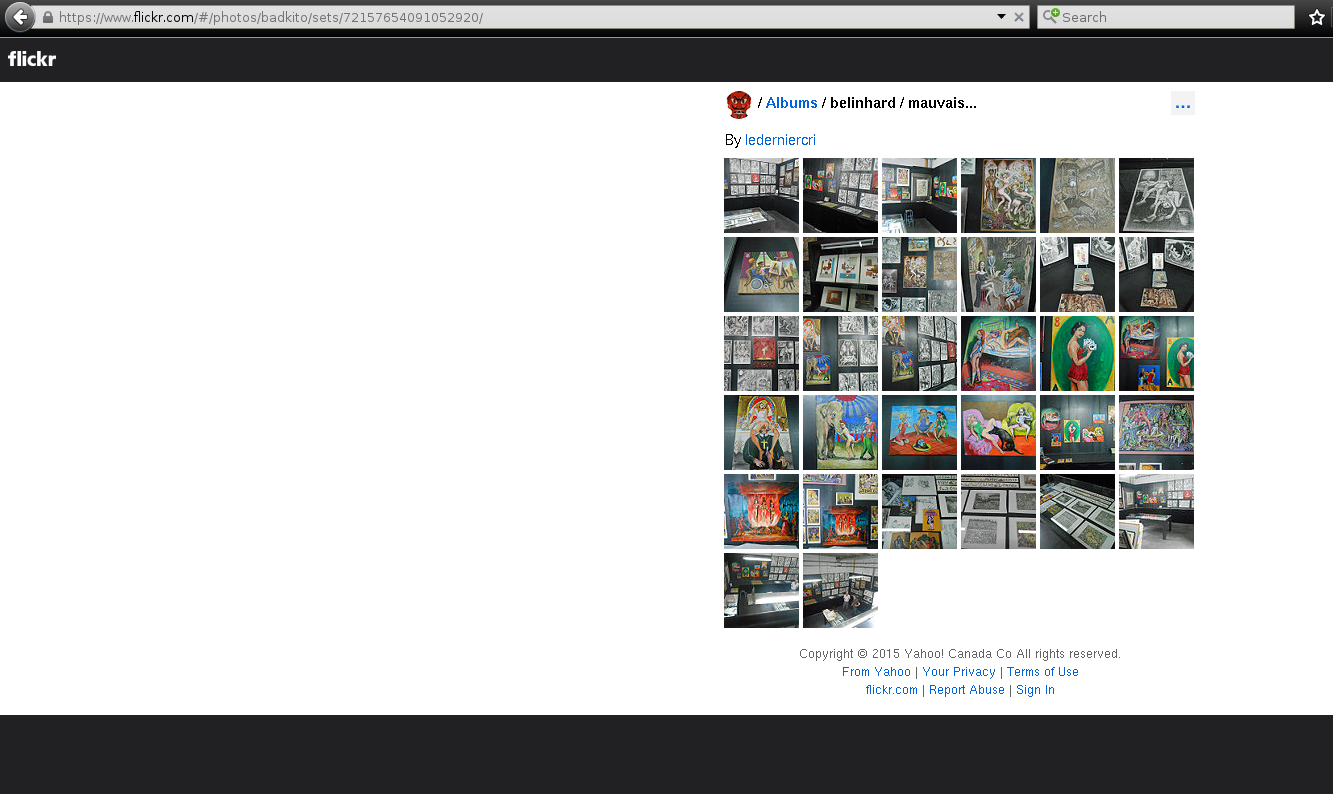Open lederniercri's profile link

(x=780, y=140)
